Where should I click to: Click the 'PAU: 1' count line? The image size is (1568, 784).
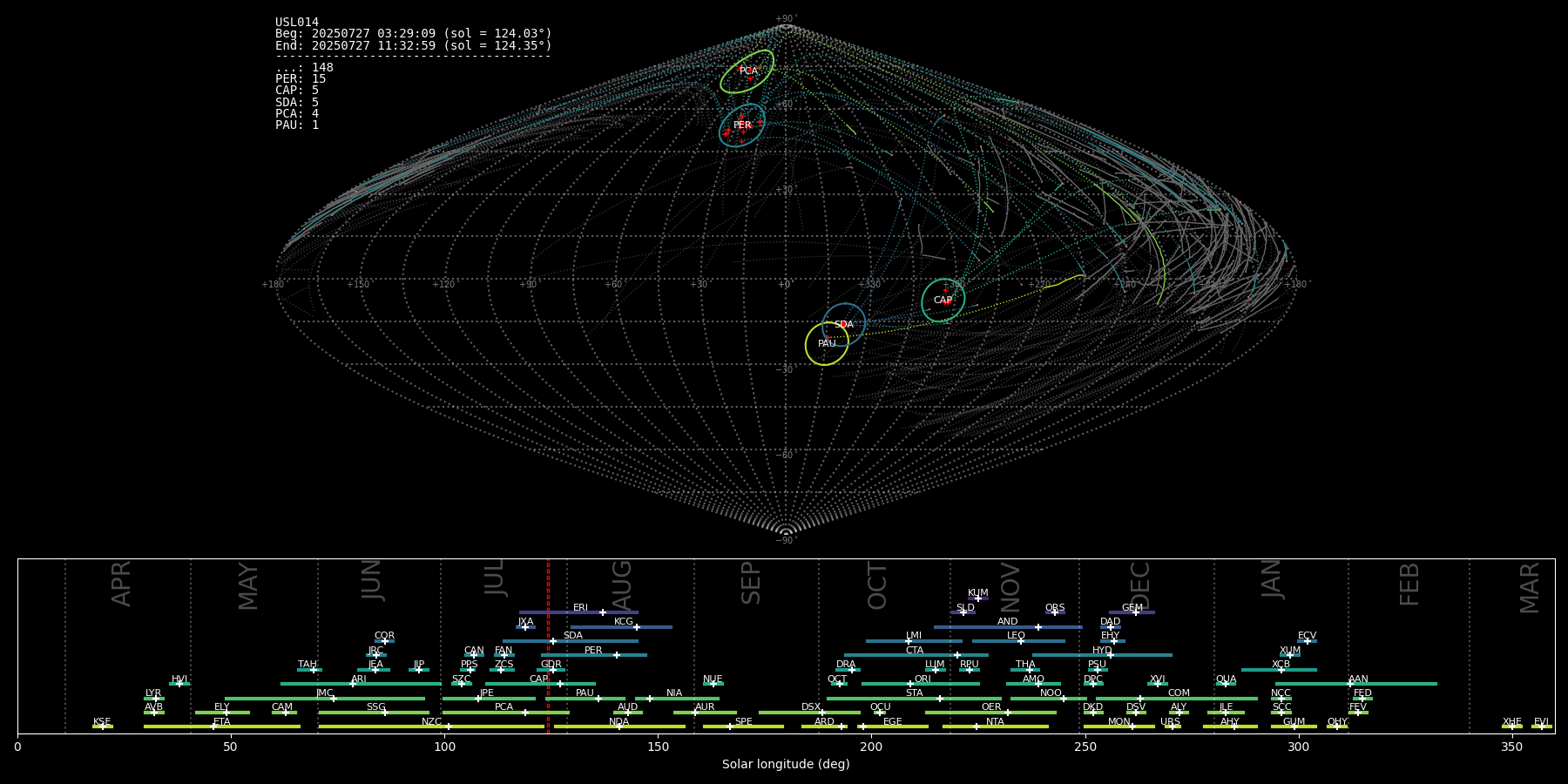297,125
